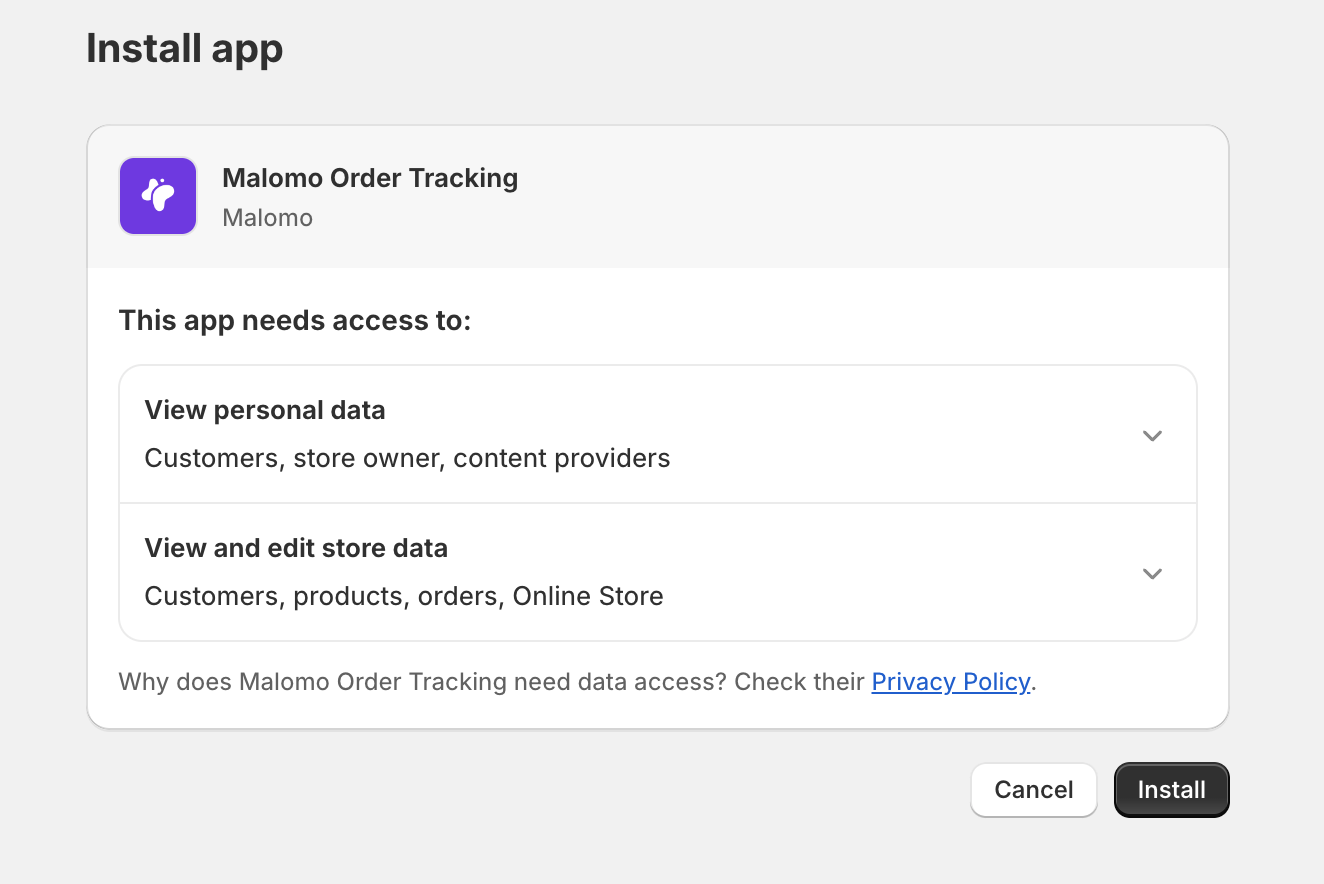Click the Install app page heading

(x=185, y=48)
